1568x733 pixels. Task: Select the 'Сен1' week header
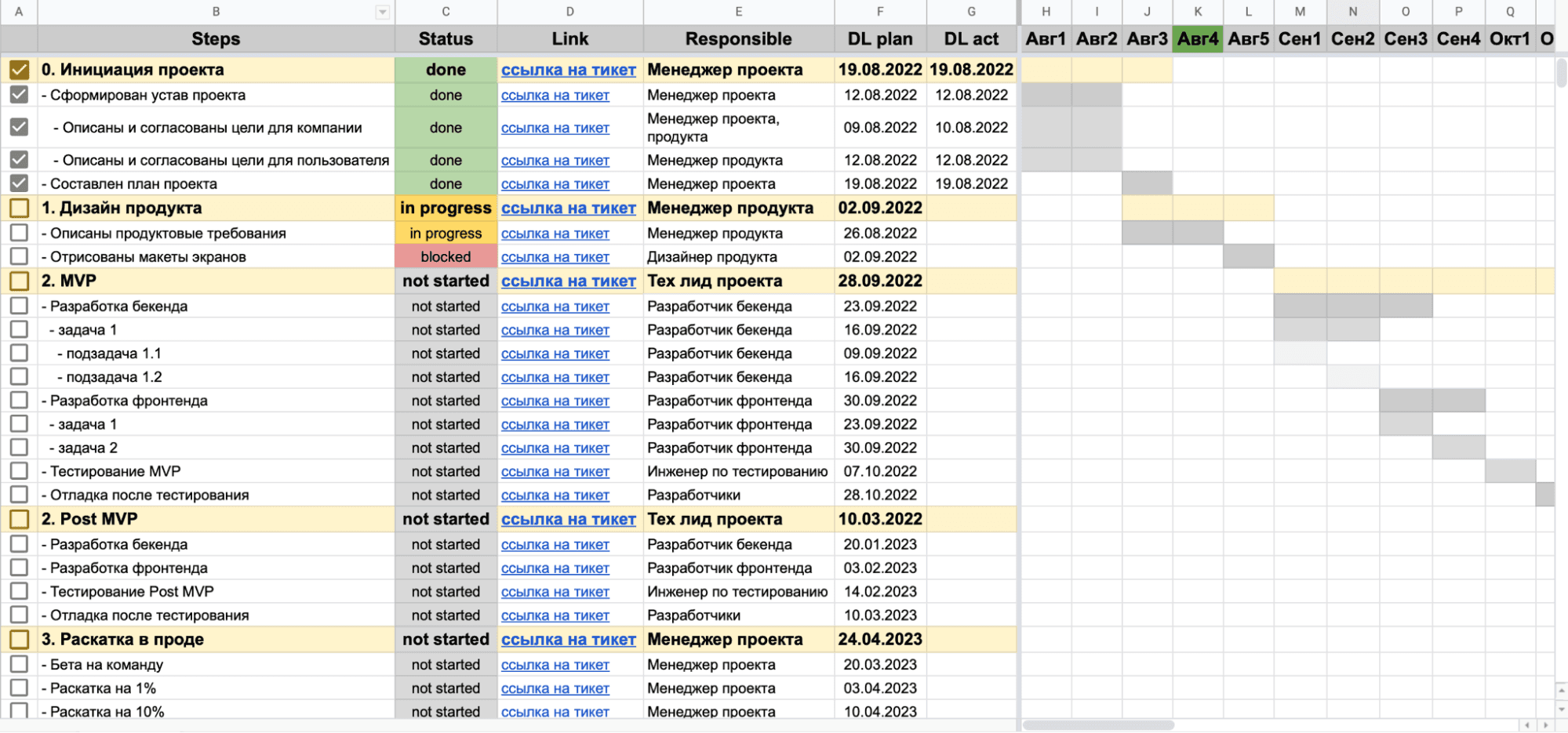click(1300, 39)
